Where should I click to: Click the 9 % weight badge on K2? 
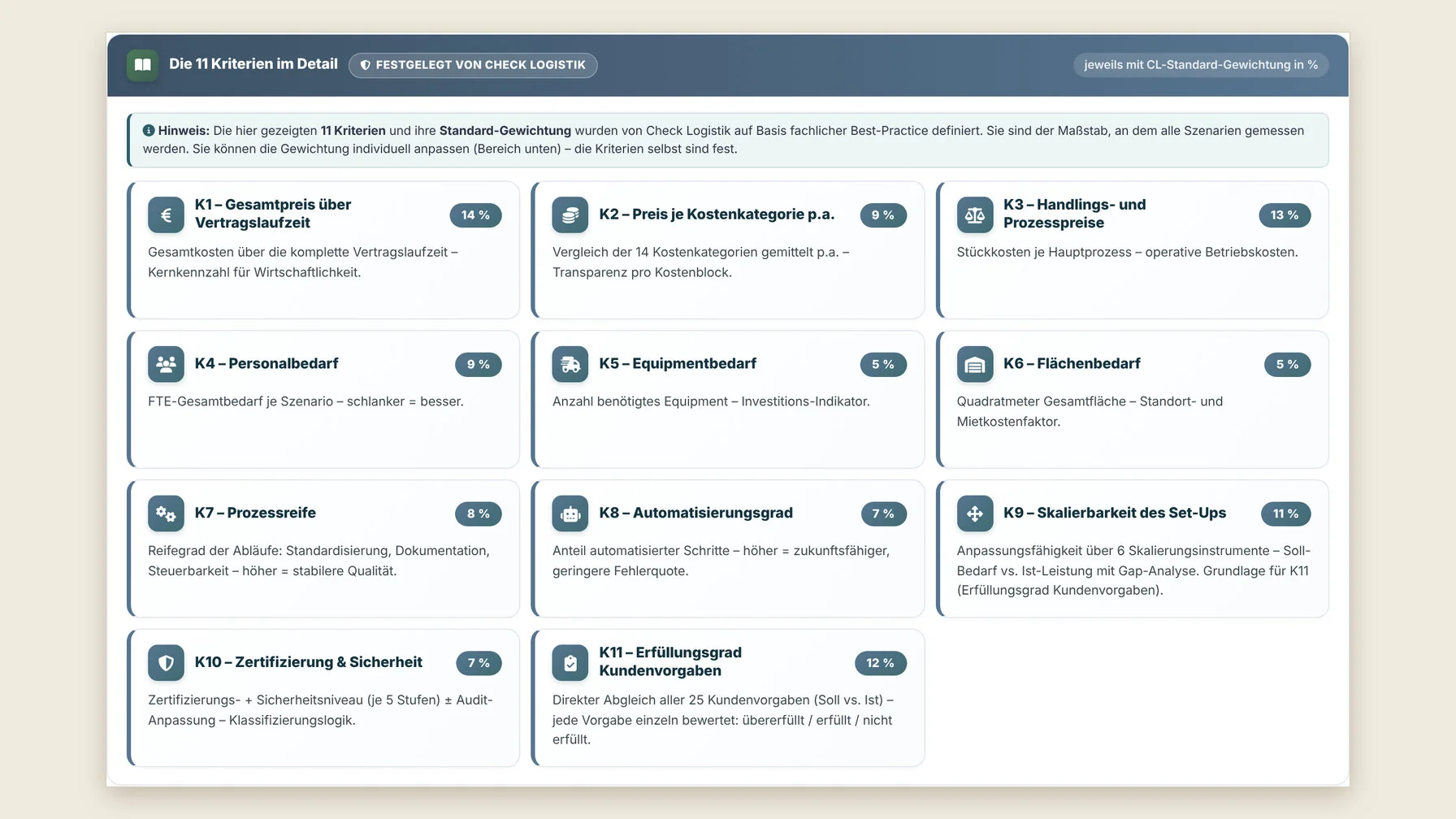(x=883, y=215)
